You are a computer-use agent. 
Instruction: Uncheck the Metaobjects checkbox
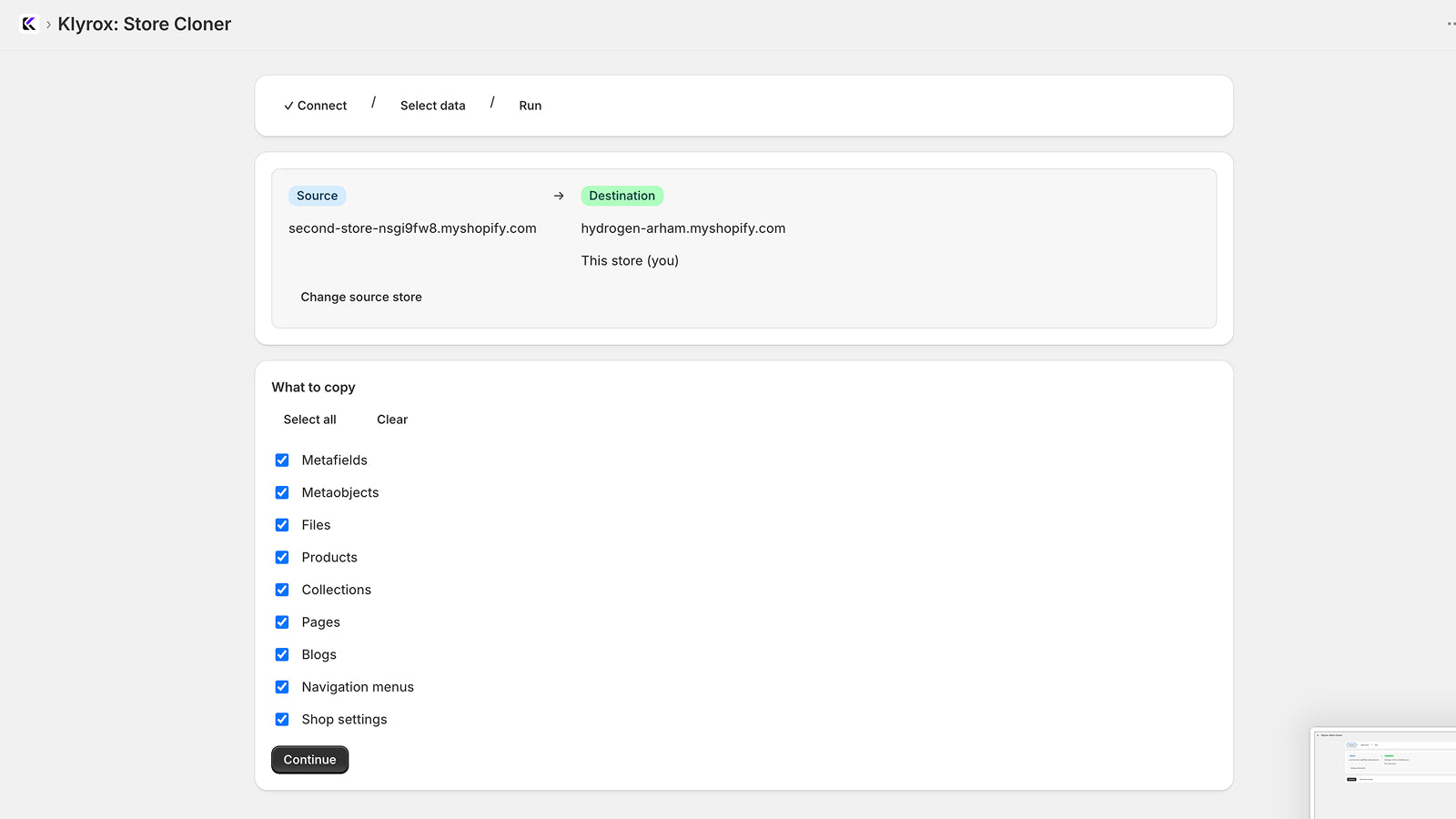click(x=282, y=492)
